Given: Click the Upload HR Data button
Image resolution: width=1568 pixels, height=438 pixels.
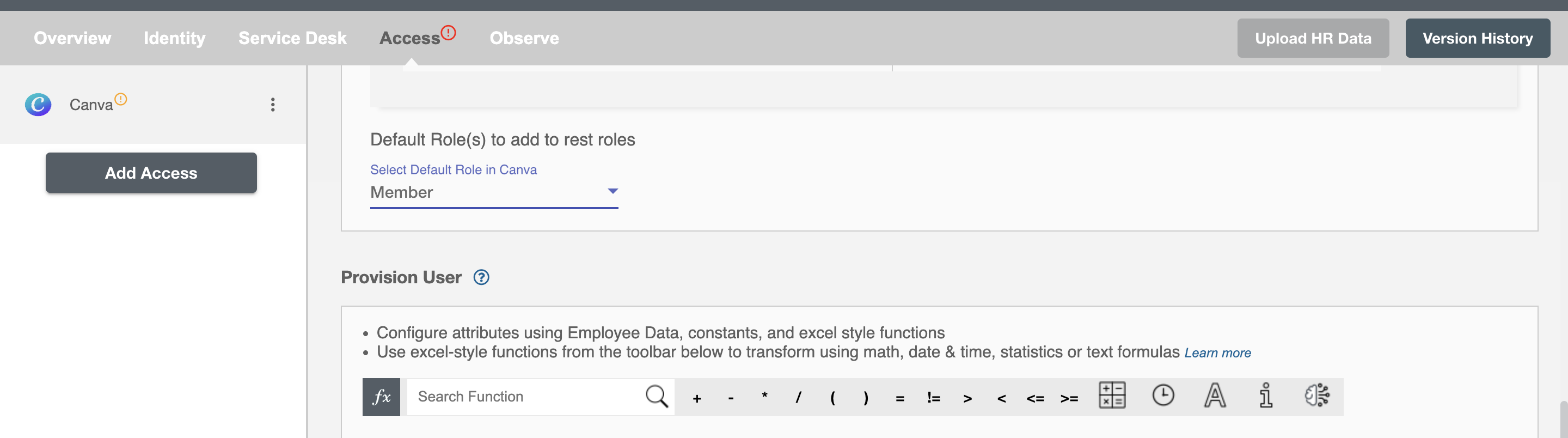Looking at the screenshot, I should [x=1313, y=38].
